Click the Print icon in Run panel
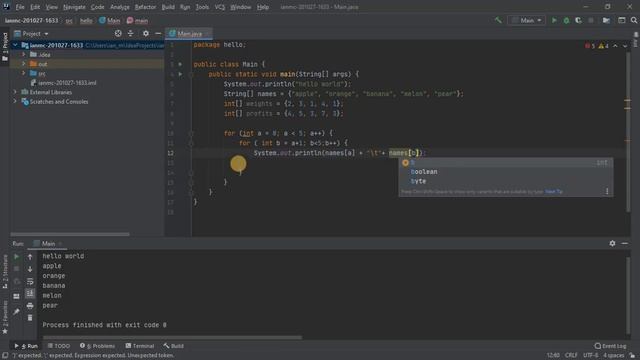The image size is (640, 360). pos(30,306)
